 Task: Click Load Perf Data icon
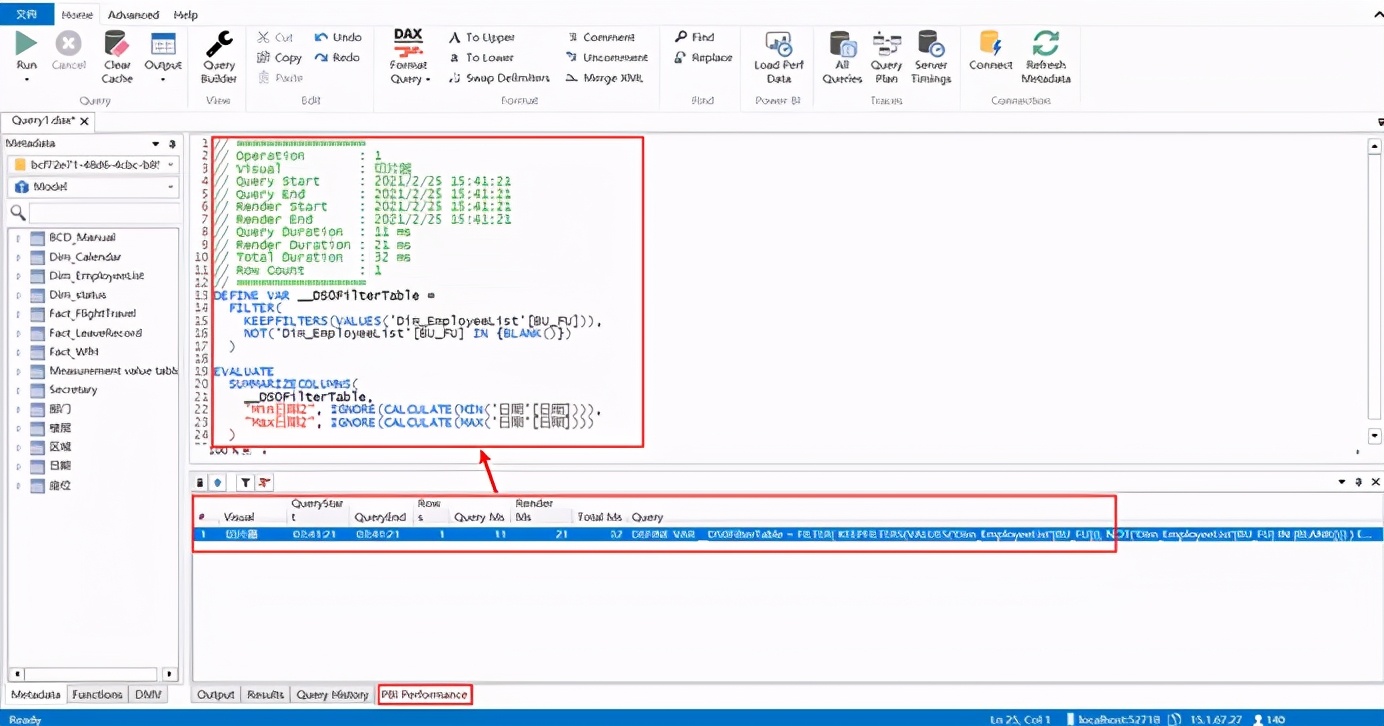[779, 57]
